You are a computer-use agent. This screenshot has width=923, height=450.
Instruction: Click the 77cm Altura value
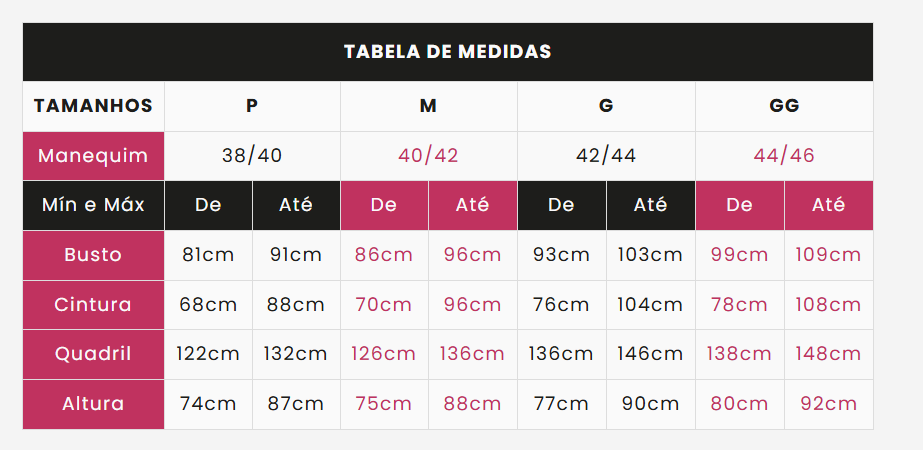(561, 404)
